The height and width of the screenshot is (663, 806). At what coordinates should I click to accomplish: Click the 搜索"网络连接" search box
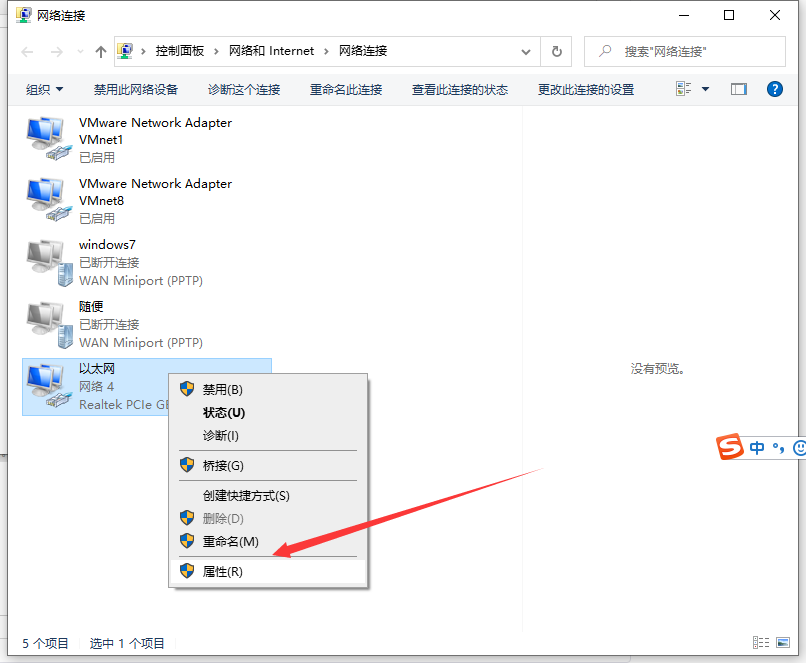(690, 51)
